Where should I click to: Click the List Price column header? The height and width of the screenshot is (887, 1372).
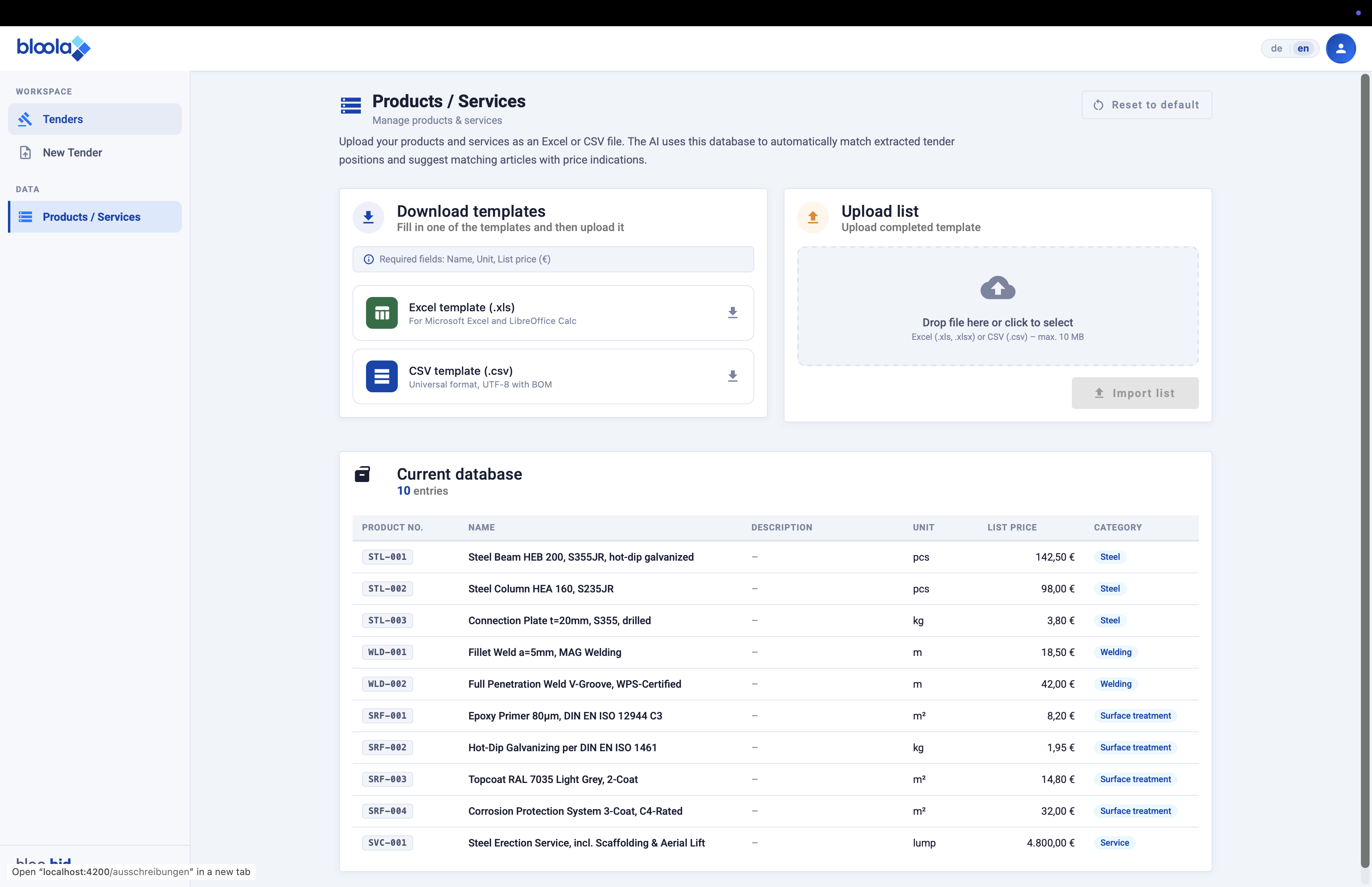[1012, 528]
